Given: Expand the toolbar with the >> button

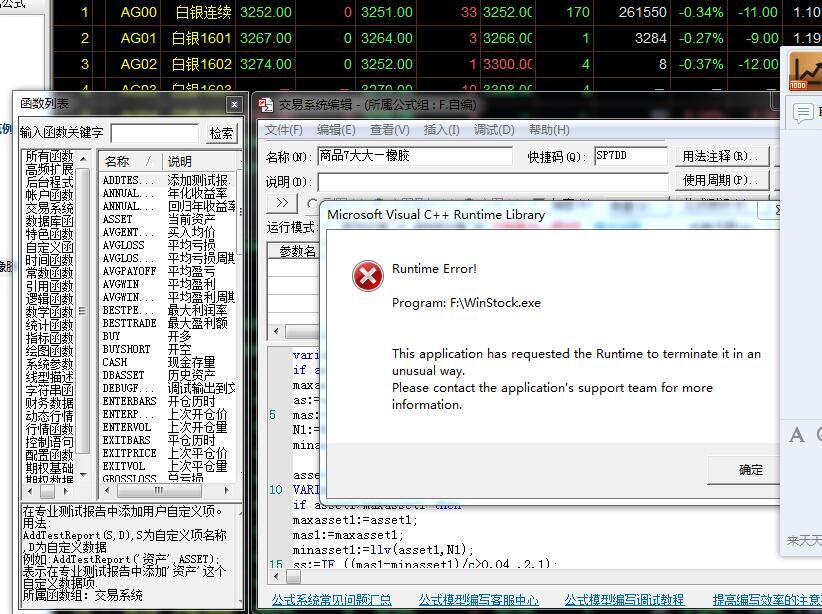Looking at the screenshot, I should tap(282, 203).
